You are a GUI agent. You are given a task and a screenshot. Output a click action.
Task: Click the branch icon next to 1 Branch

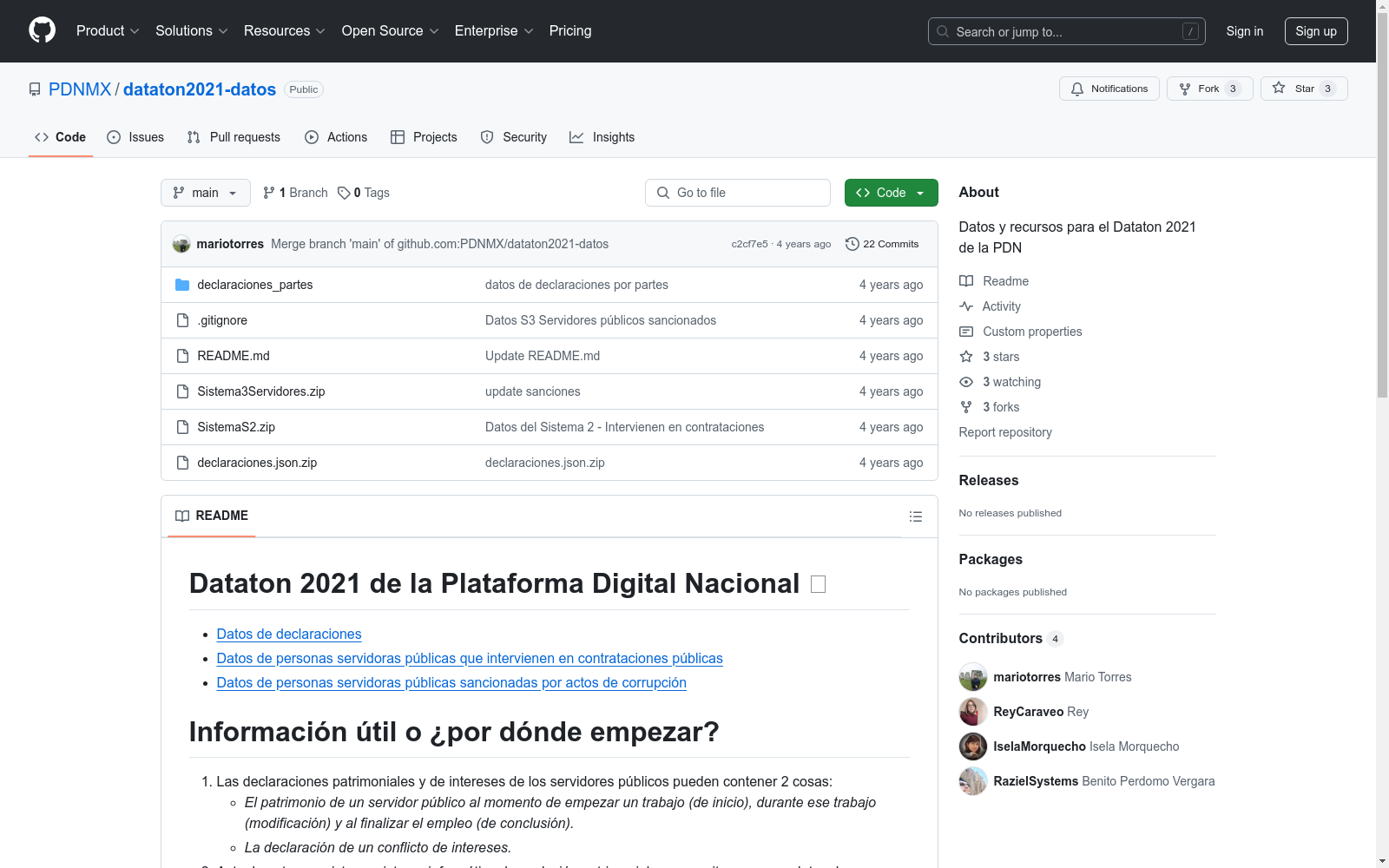269,193
